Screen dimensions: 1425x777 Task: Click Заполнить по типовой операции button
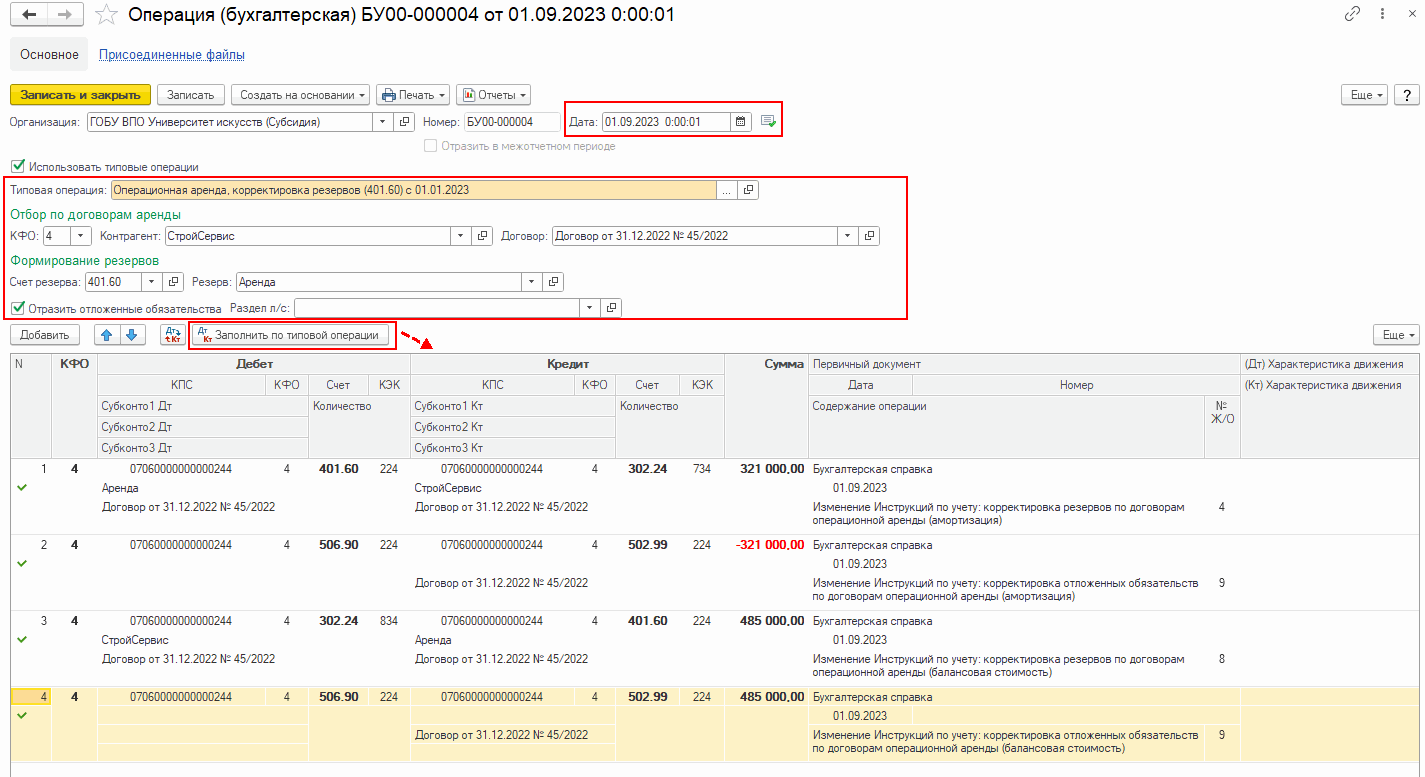coord(291,335)
